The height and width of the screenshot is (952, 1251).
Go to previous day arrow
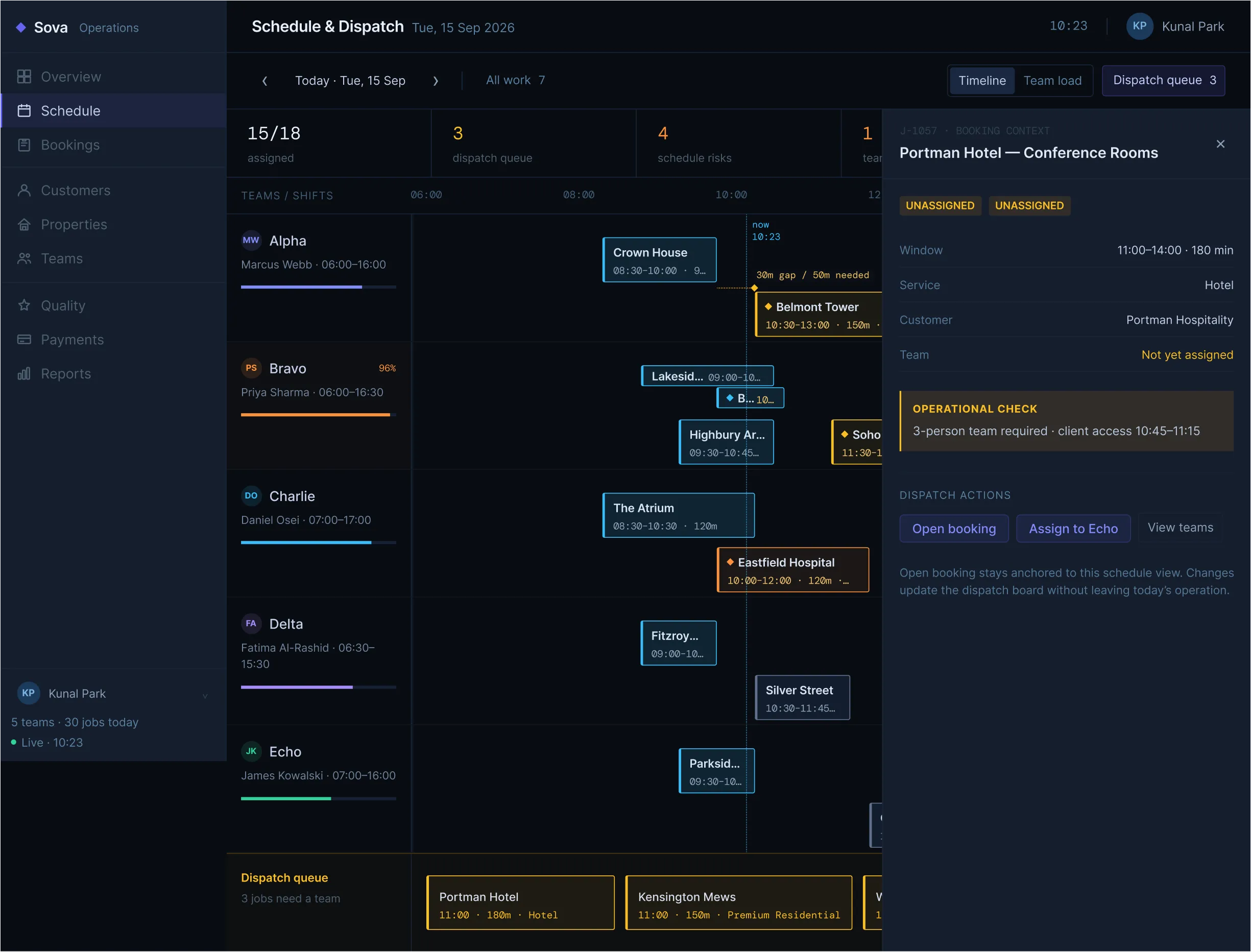264,81
